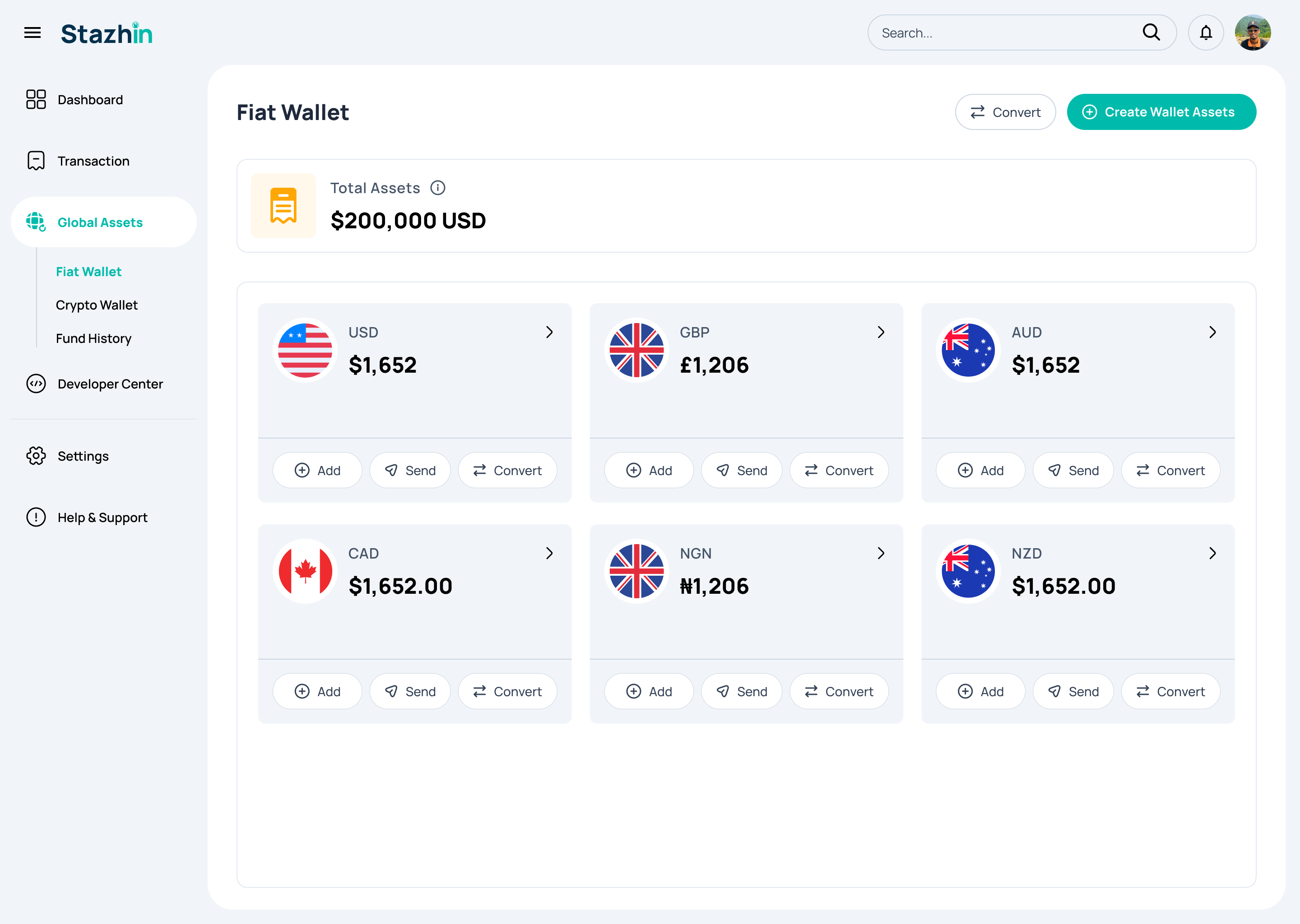Click the Total Assets info icon
This screenshot has height=924, width=1300.
click(x=438, y=188)
